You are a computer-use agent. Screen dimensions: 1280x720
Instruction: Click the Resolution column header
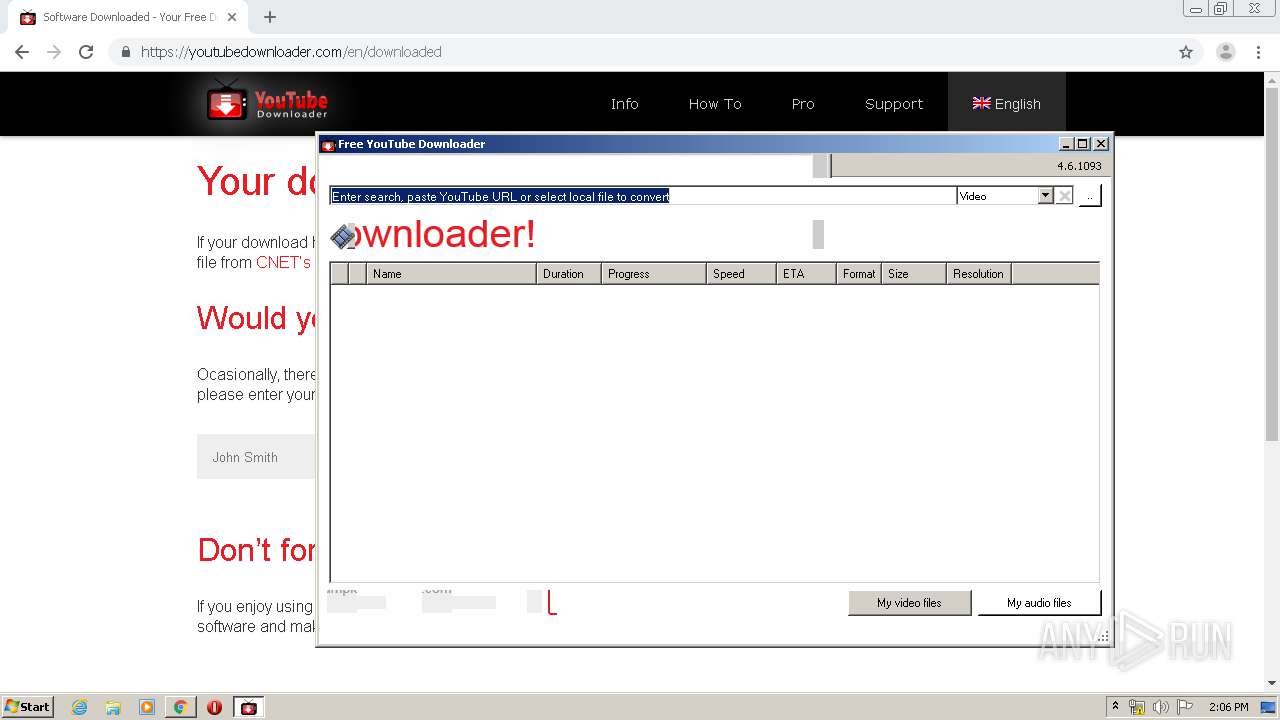pyautogui.click(x=979, y=274)
